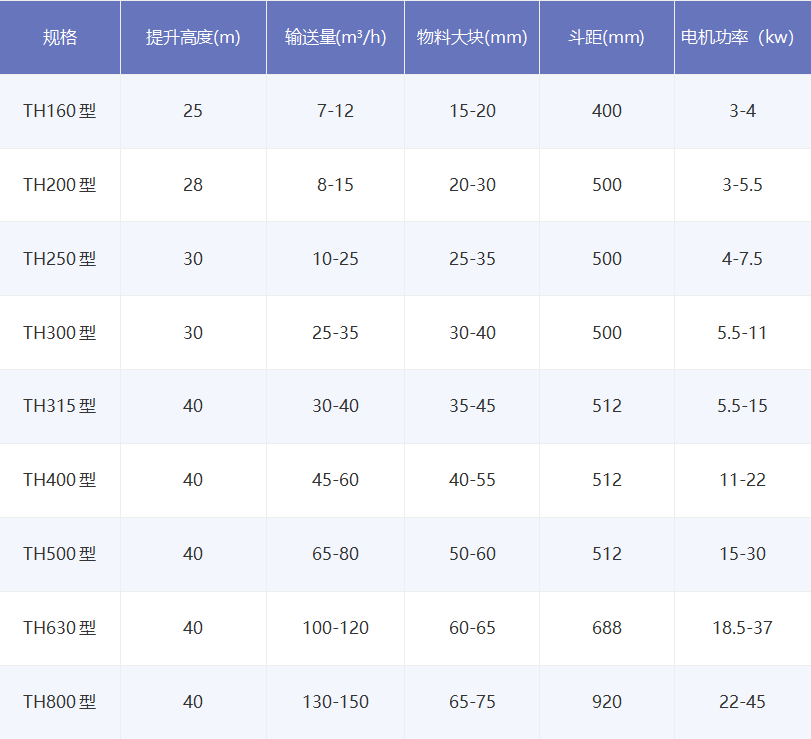The image size is (811, 739).
Task: Click the 65-75 material size cell
Action: point(472,702)
